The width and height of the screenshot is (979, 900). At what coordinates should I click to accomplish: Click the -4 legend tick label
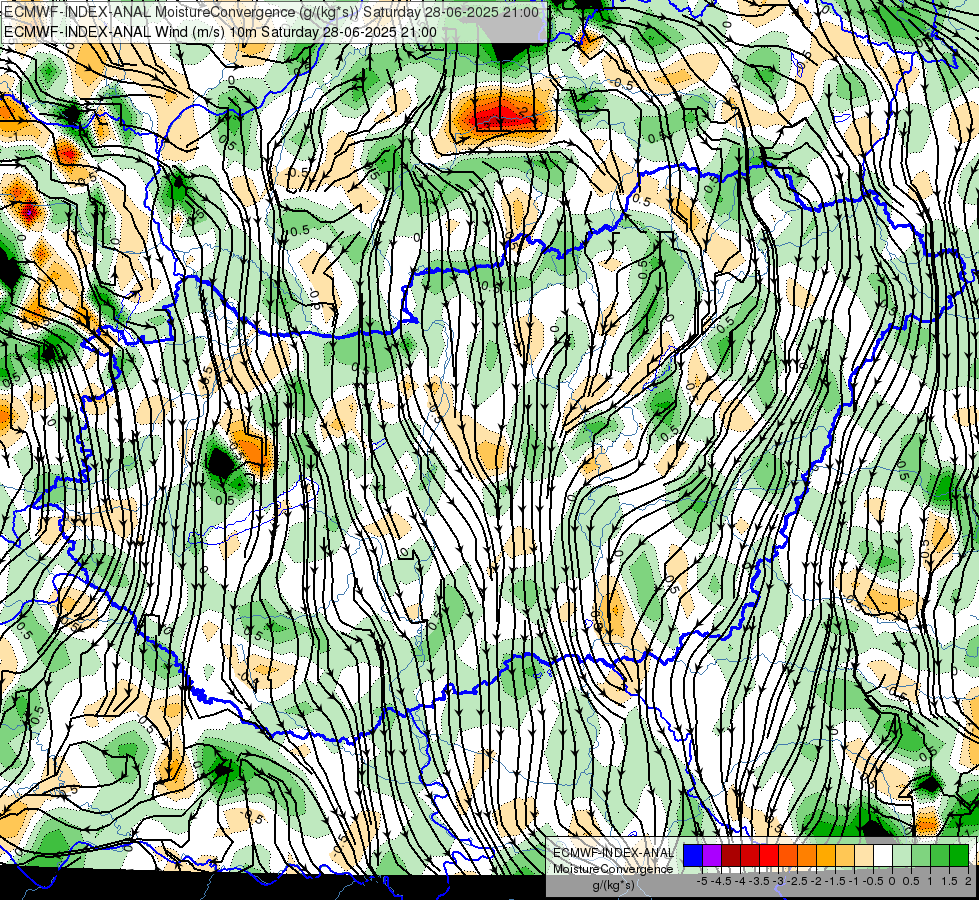(740, 881)
